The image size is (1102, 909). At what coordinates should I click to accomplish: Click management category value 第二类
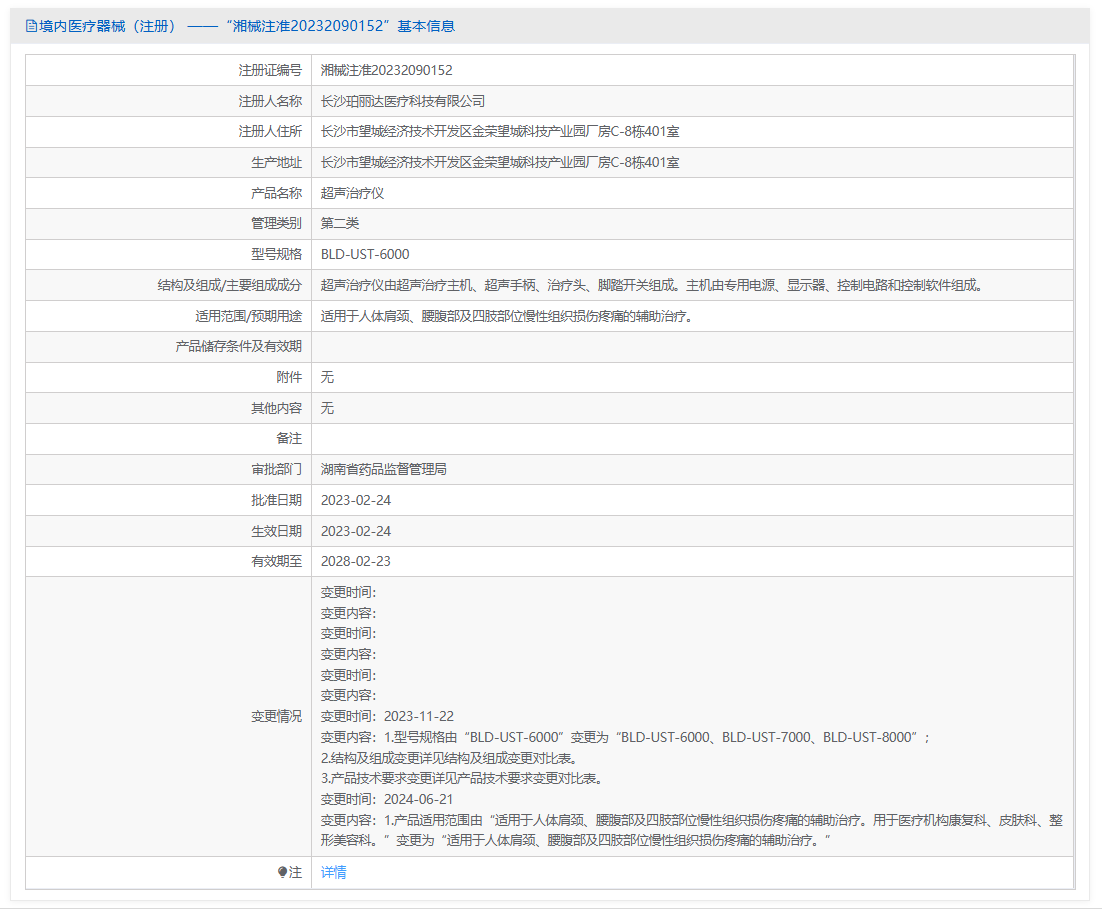(x=339, y=223)
